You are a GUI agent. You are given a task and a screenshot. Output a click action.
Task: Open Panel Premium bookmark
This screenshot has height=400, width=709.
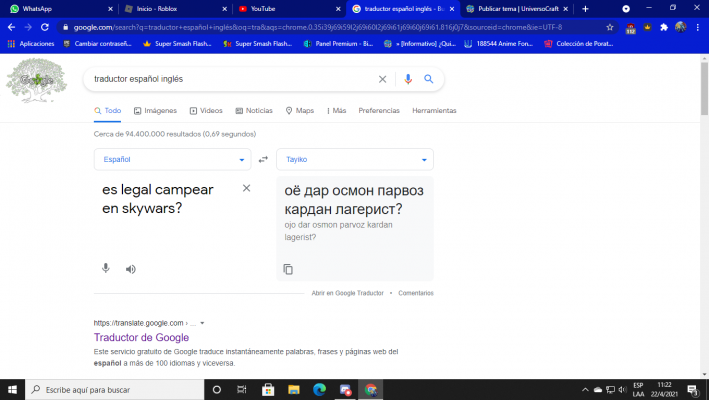[339, 44]
